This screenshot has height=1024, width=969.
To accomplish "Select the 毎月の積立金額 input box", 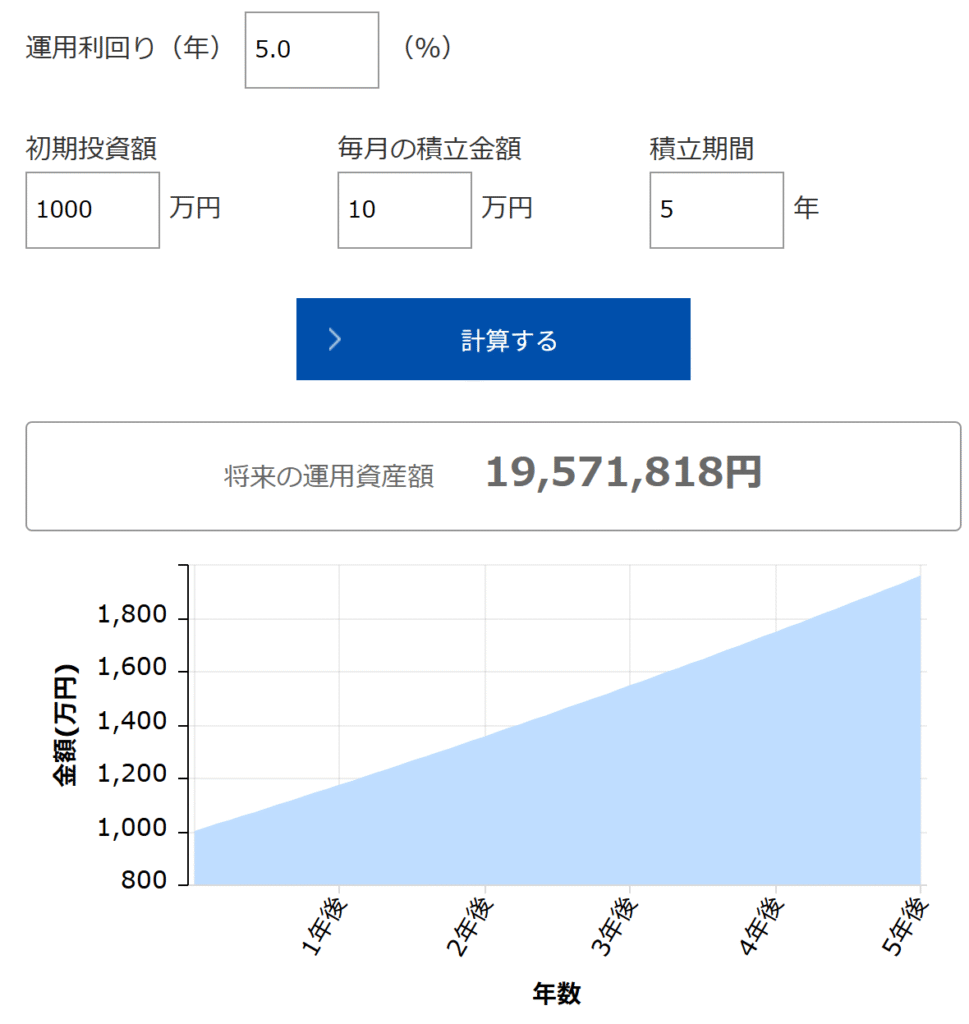I will (x=404, y=210).
